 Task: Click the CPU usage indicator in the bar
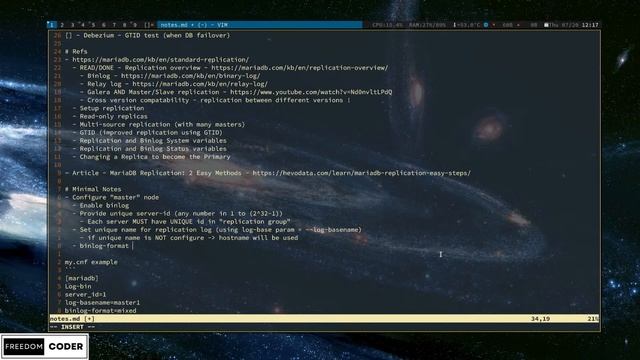pyautogui.click(x=387, y=25)
